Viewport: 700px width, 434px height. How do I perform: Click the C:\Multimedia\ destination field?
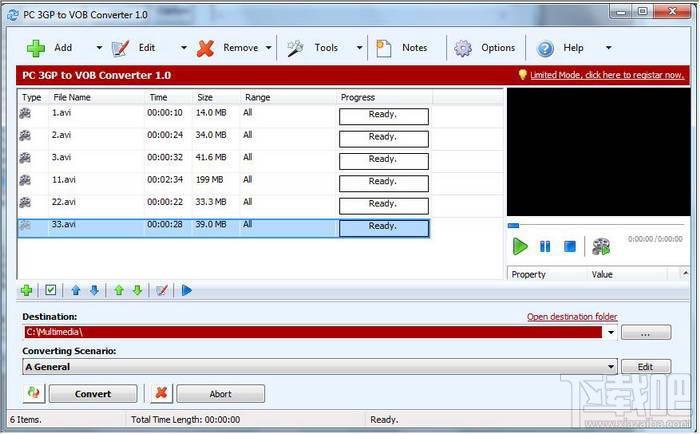tap(313, 332)
